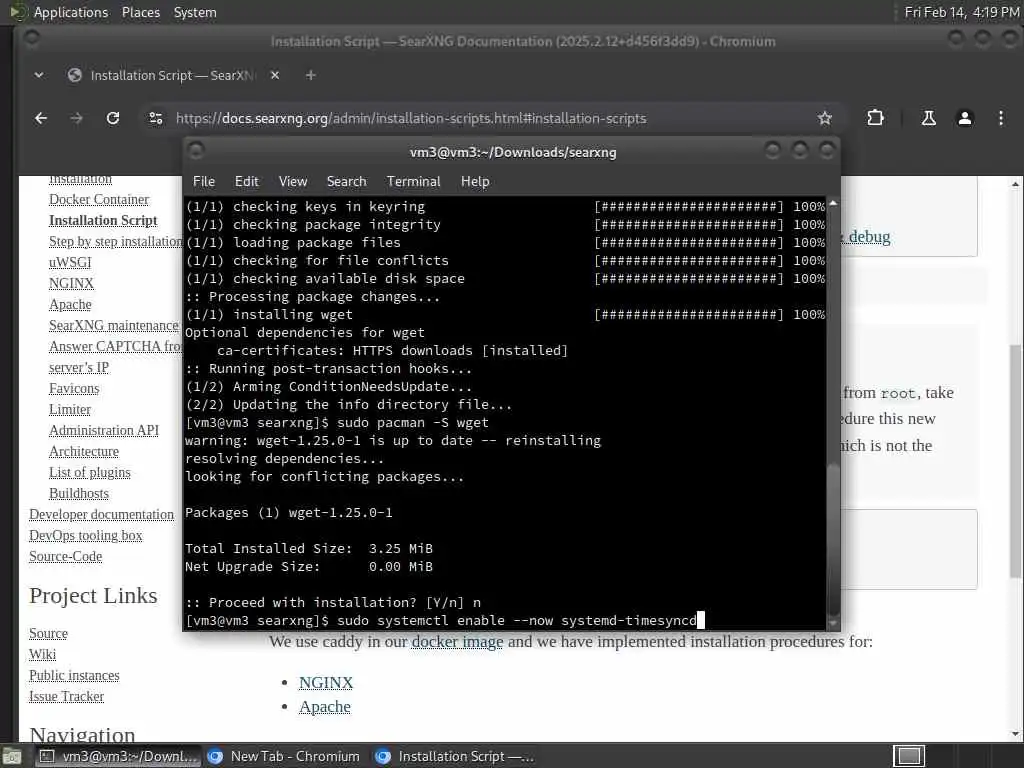This screenshot has width=1024, height=768.
Task: Bookmark this page with the star icon
Action: [825, 118]
